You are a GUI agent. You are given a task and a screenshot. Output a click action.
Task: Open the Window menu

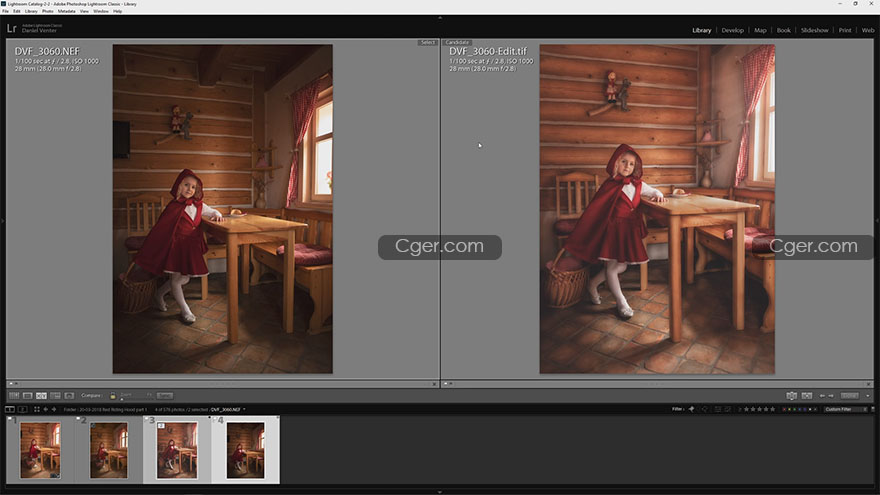(x=100, y=11)
